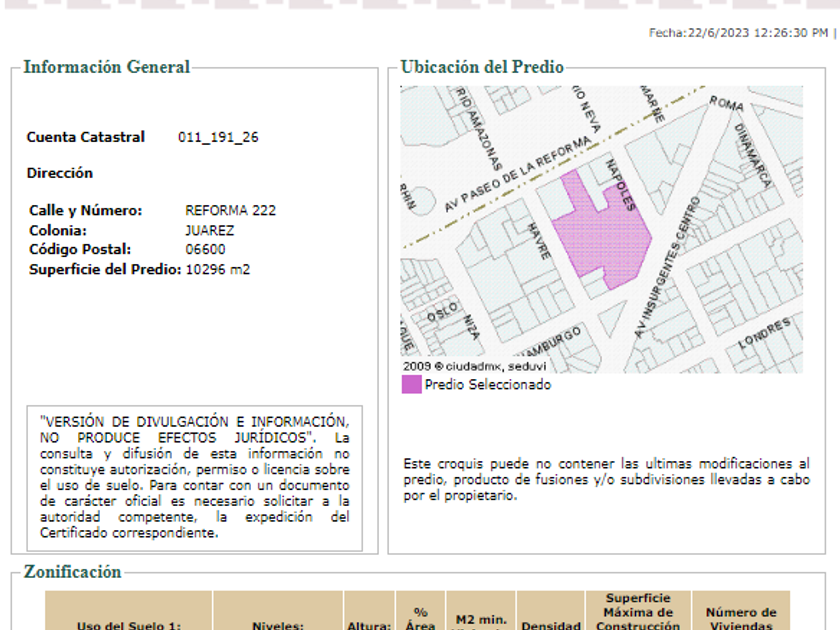This screenshot has width=840, height=630.
Task: Select the postal code 06600
Action: pos(205,250)
